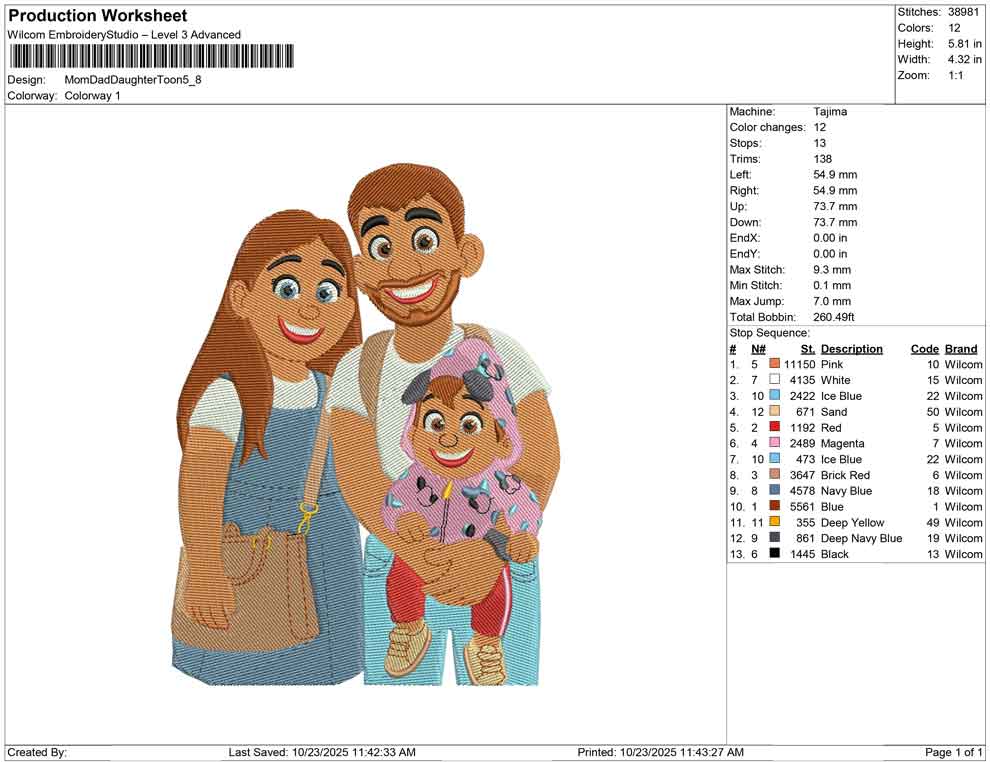
Task: Select the Colorway 1 field
Action: point(91,96)
